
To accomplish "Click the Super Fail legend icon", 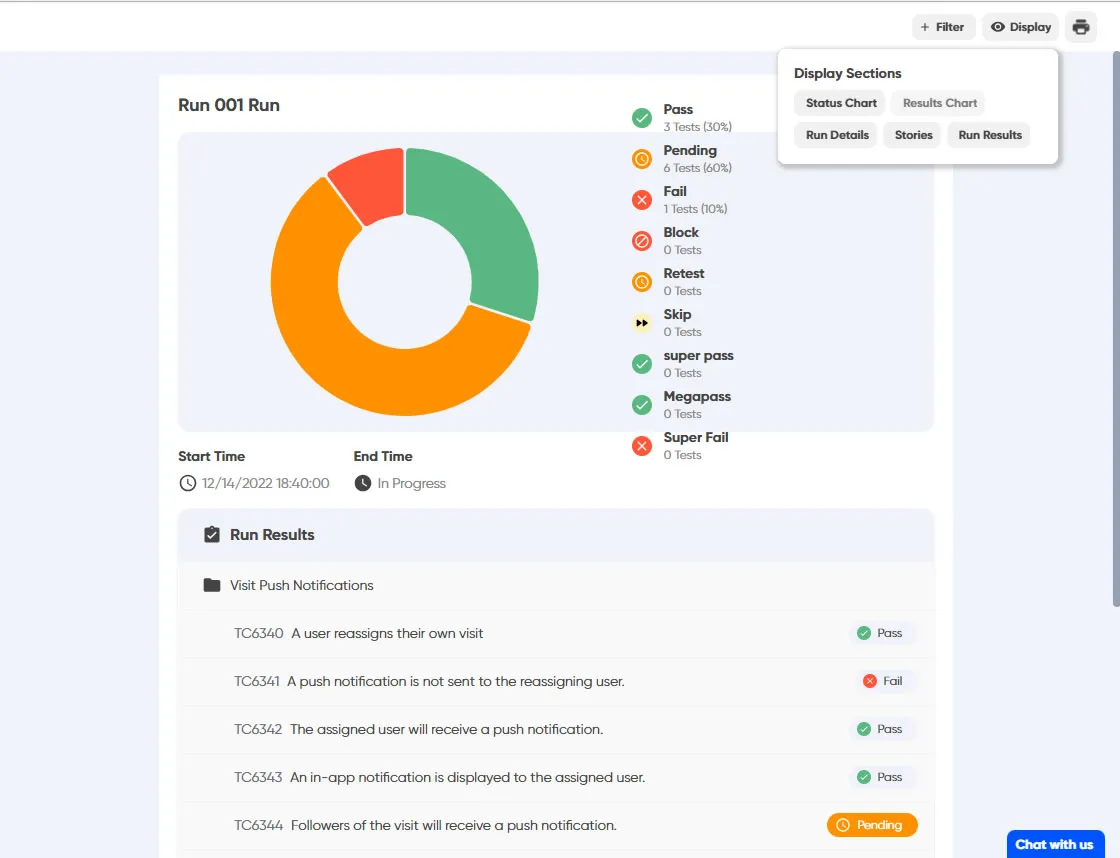I will coord(641,446).
